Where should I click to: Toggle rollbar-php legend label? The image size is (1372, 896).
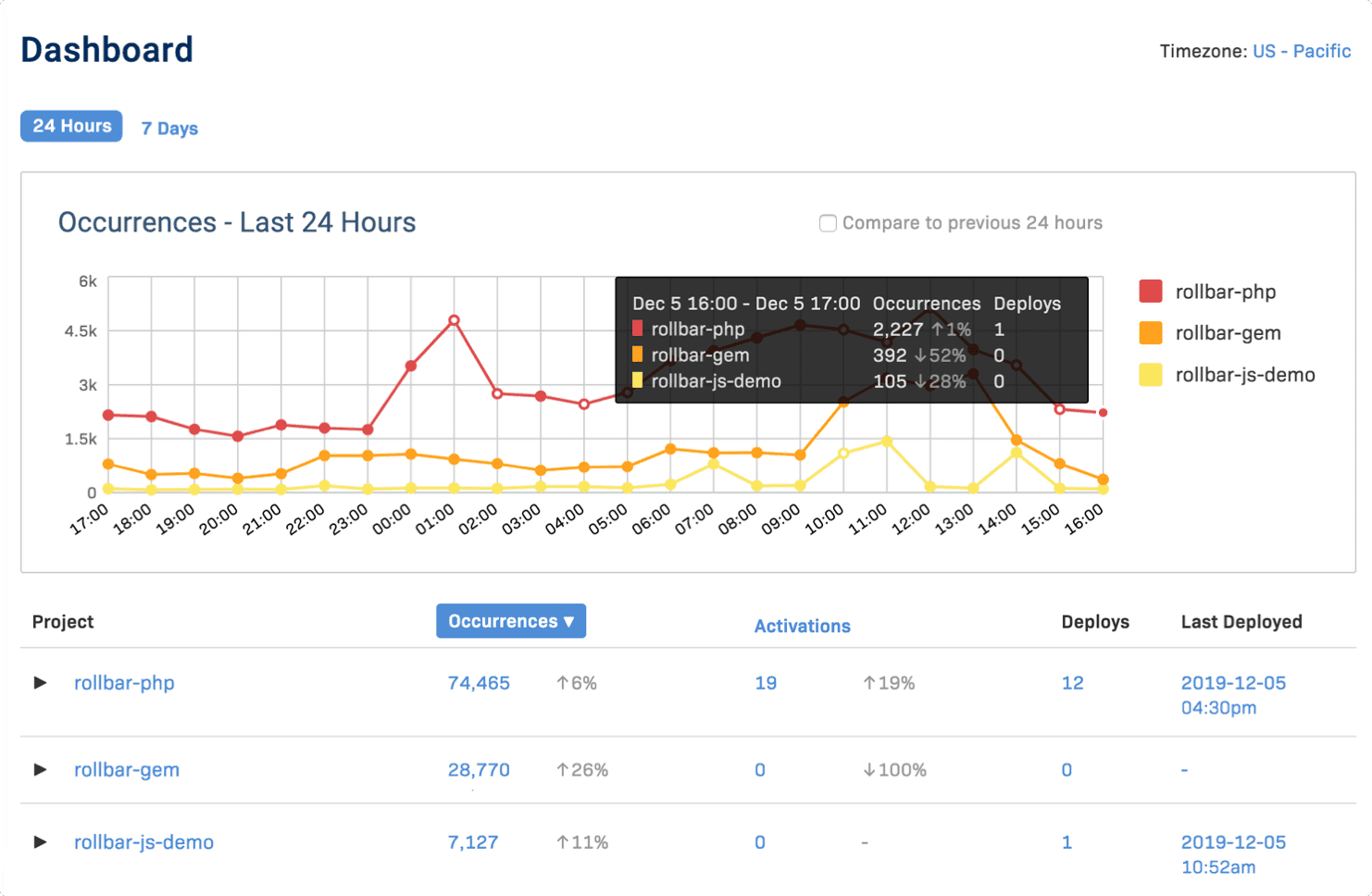click(1226, 292)
